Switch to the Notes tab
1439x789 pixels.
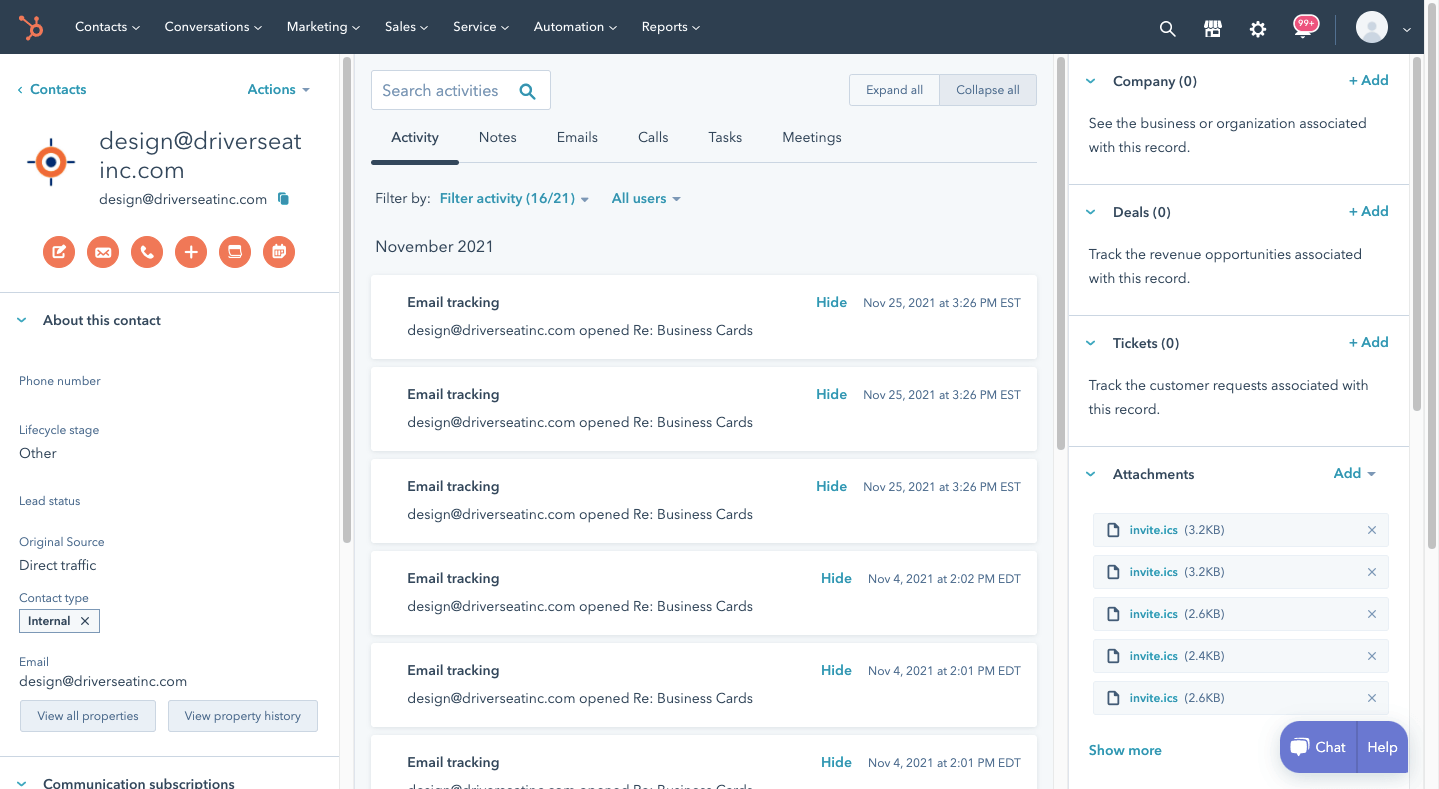[x=498, y=137]
